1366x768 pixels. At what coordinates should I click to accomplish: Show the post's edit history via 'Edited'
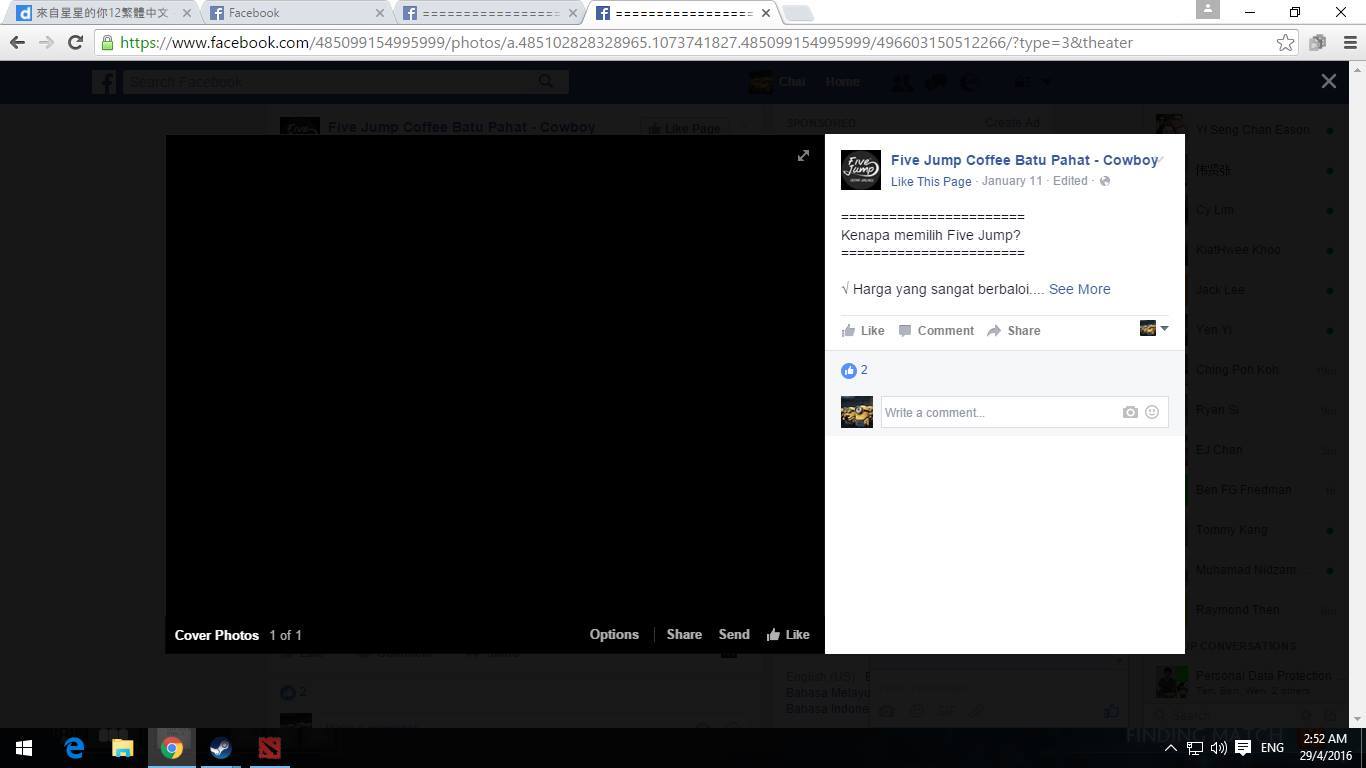(1070, 181)
